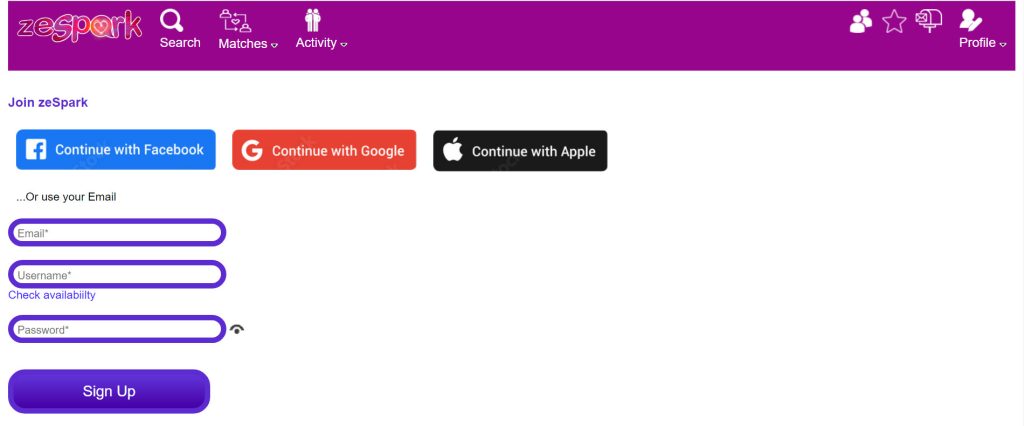Screen dimensions: 1024x426
Task: Open the mailbox messages icon
Action: click(x=929, y=22)
